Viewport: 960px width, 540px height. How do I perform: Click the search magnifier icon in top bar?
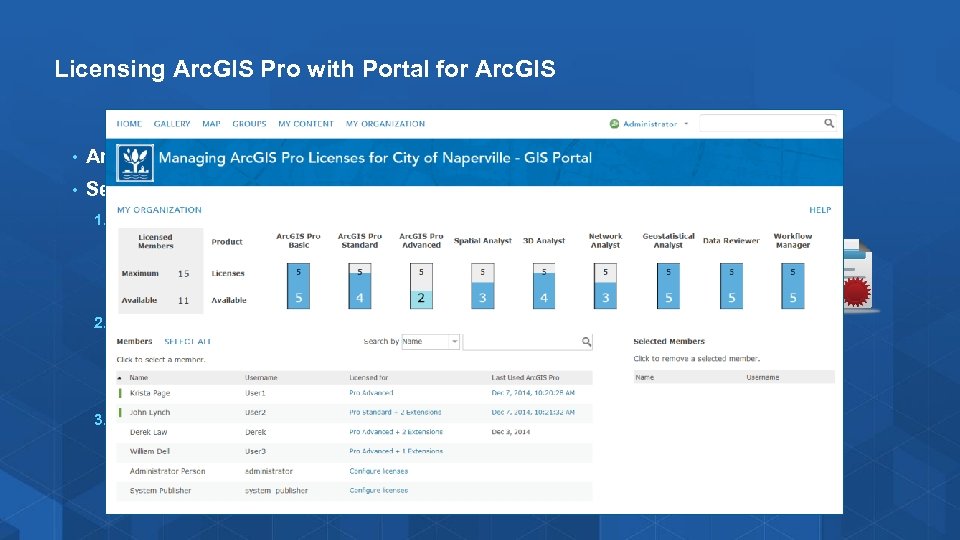pyautogui.click(x=829, y=123)
